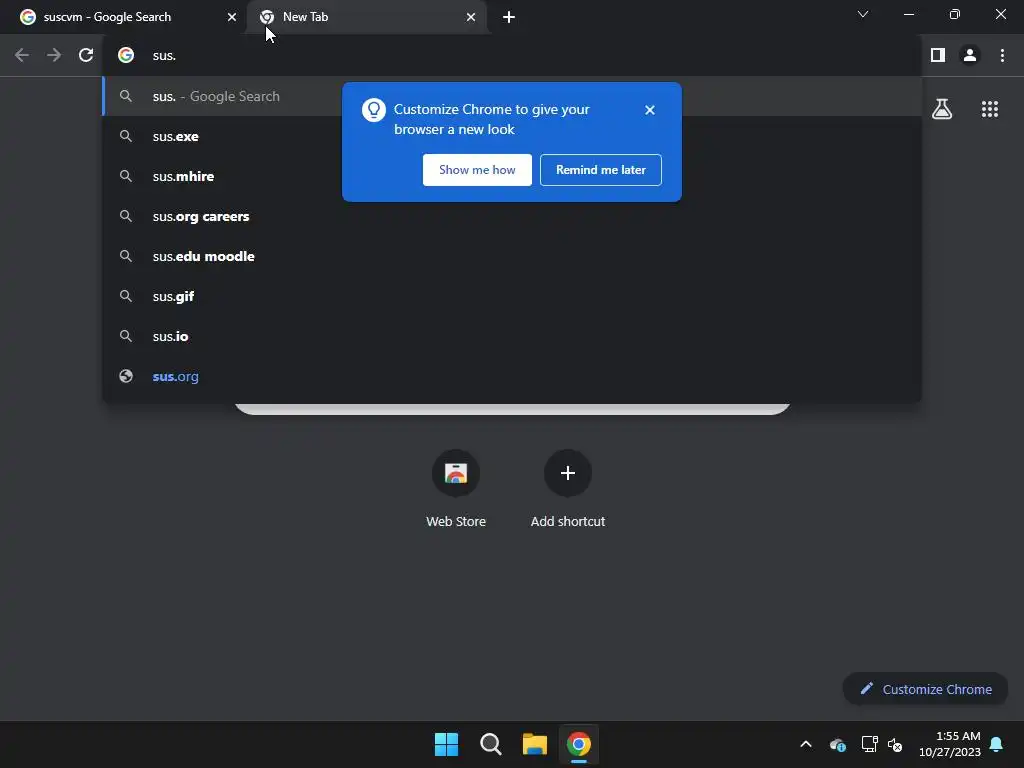Open Chrome side panel icon

click(938, 56)
